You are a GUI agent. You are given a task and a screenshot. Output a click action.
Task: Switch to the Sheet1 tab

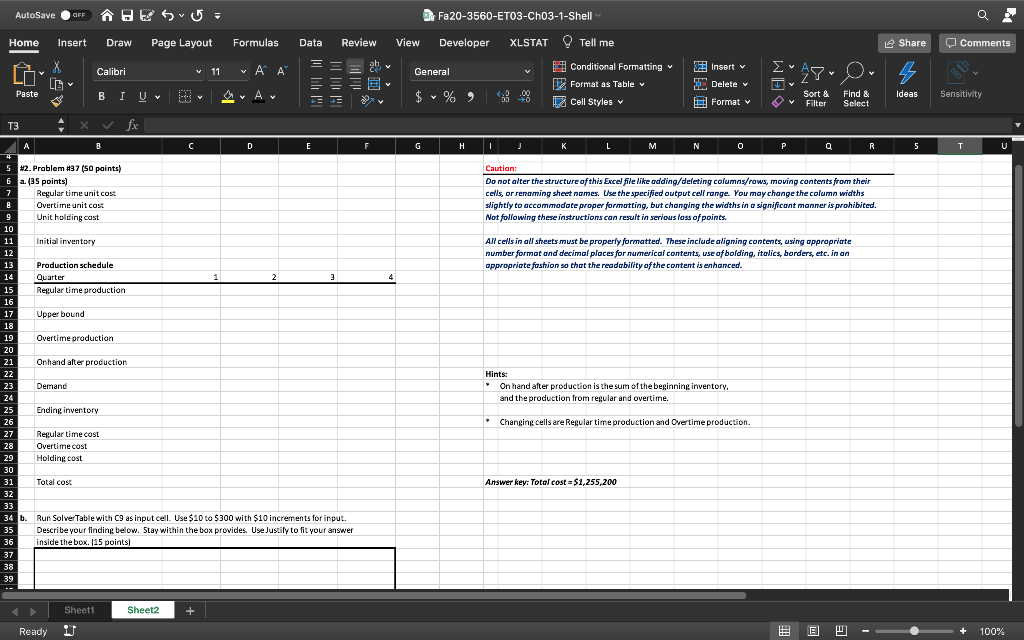pos(79,610)
